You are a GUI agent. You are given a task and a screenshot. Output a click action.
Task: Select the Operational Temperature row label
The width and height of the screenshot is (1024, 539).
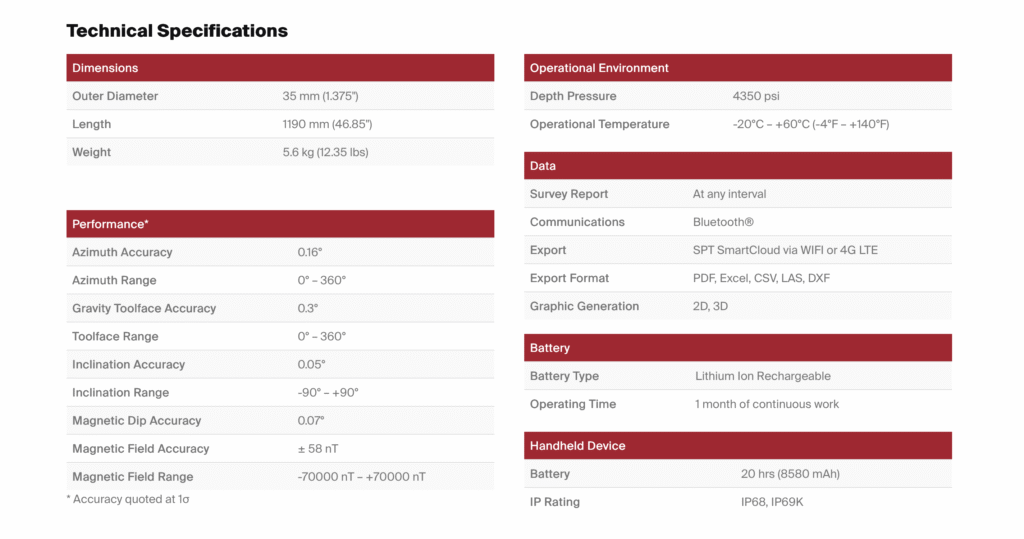599,124
